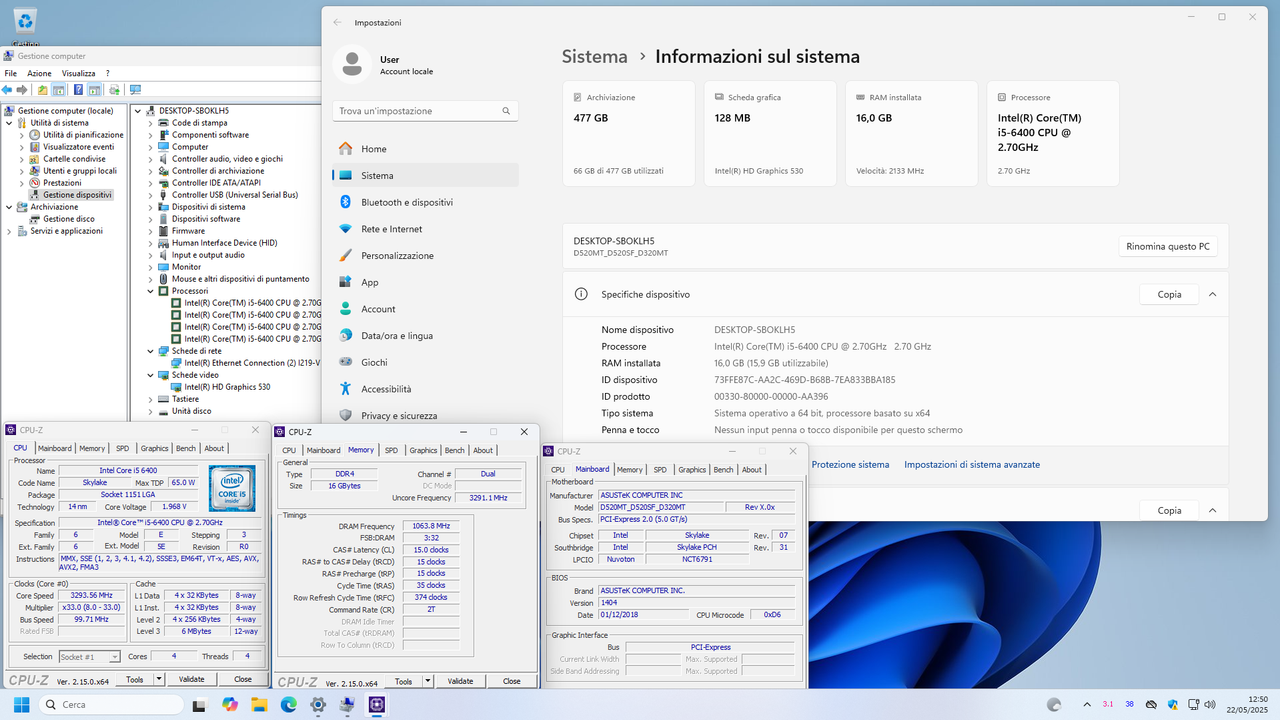Open About tab in the Memory CPU-Z window
1280x720 pixels.
(x=483, y=450)
